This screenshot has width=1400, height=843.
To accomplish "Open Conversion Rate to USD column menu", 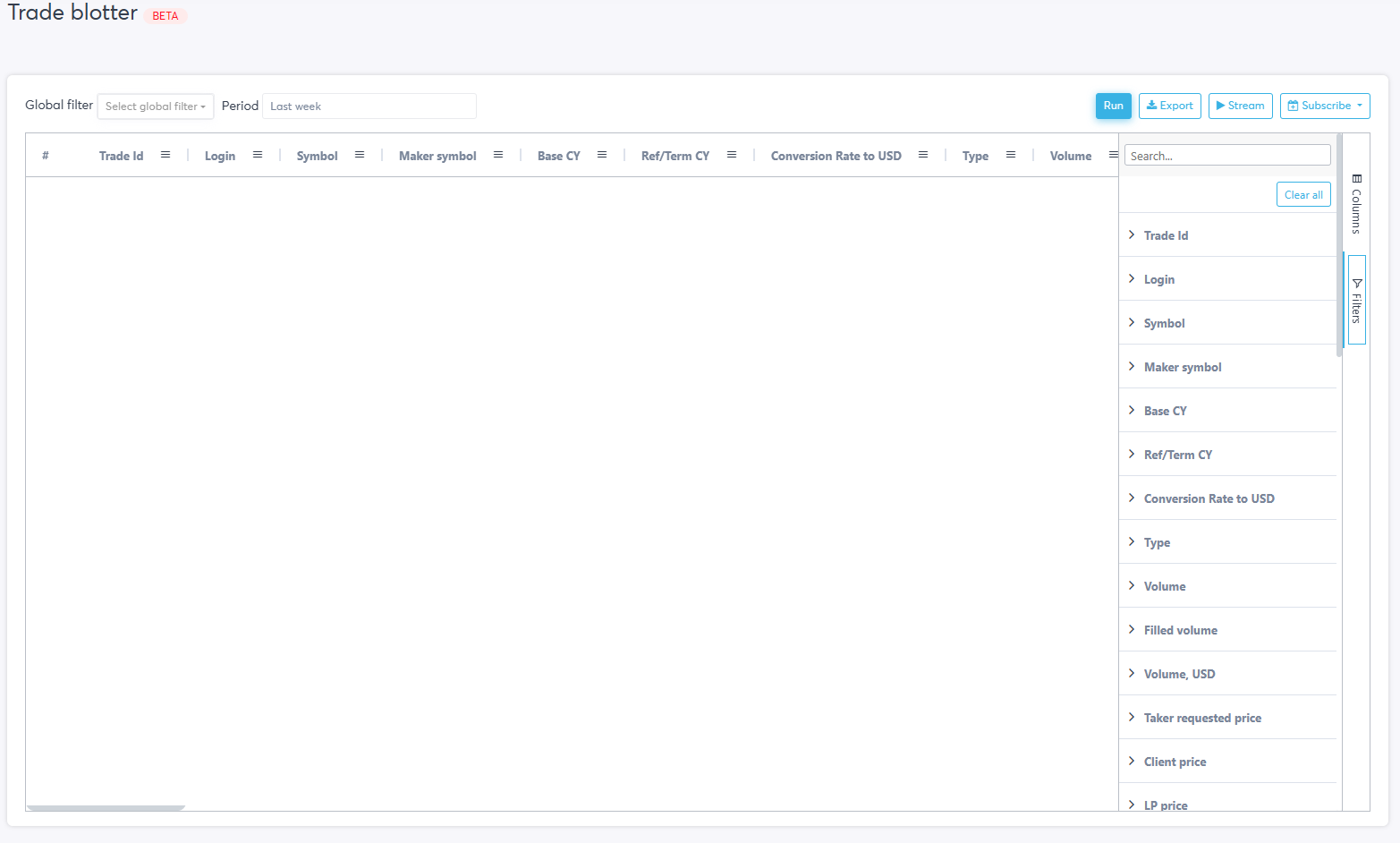I will (x=923, y=155).
